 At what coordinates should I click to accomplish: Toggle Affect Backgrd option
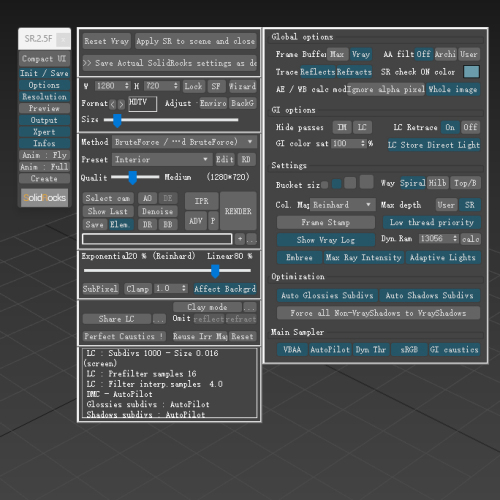tap(225, 289)
